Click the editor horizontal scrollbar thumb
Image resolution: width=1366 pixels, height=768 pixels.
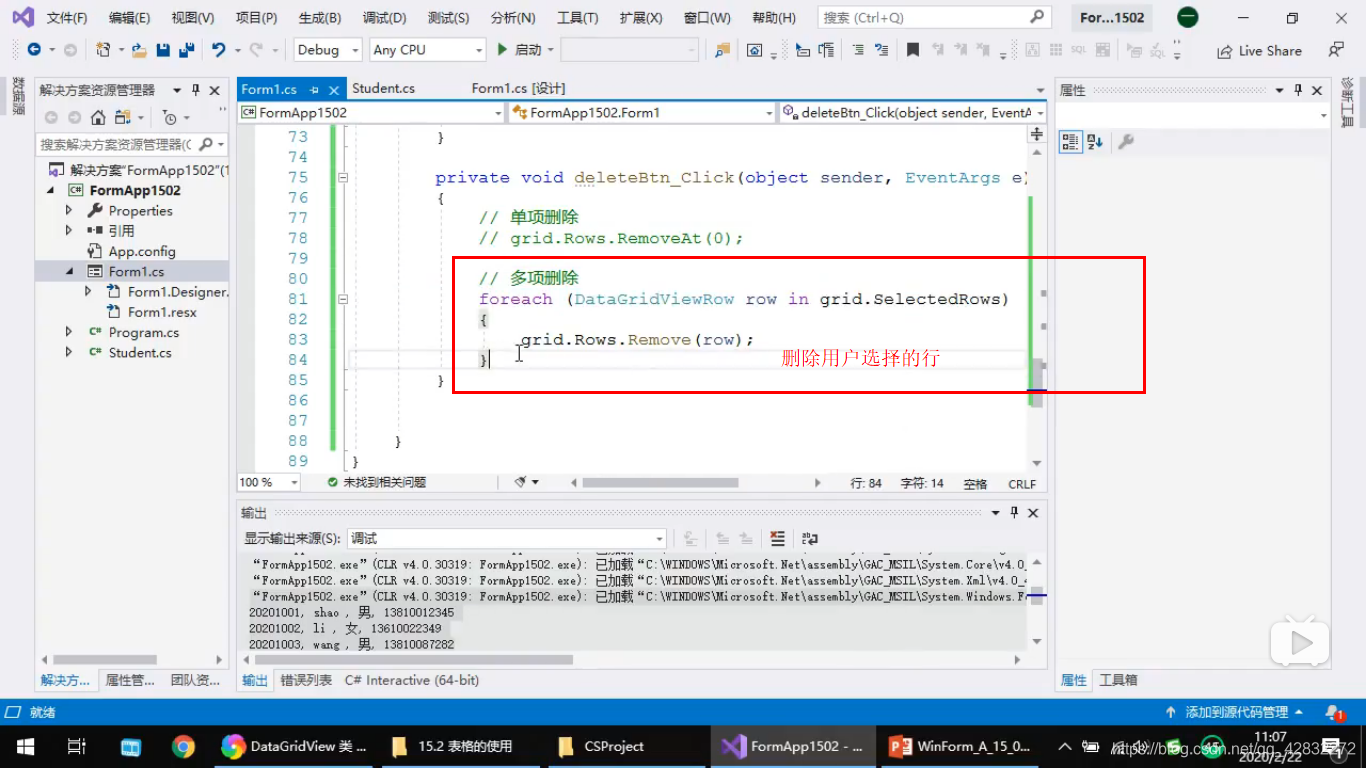pyautogui.click(x=660, y=482)
